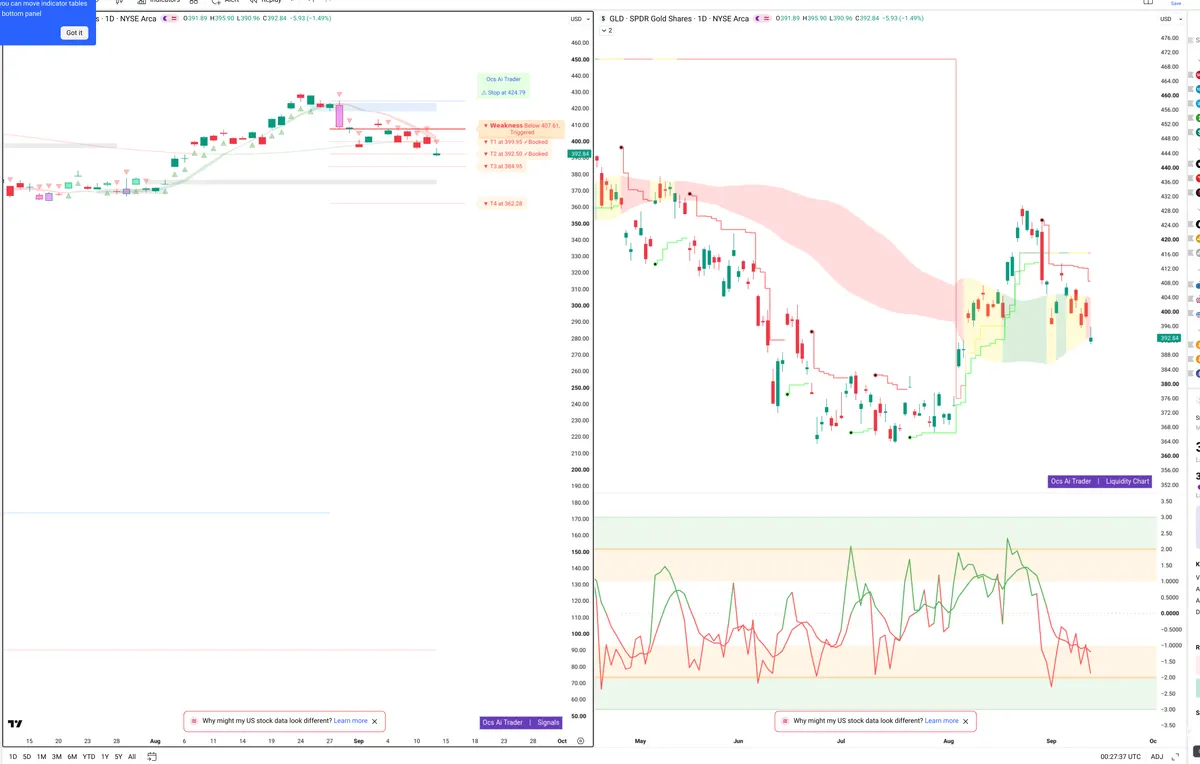1200x764 pixels.
Task: Click the Ocs Ai Trader label above Stop
Action: pos(503,79)
